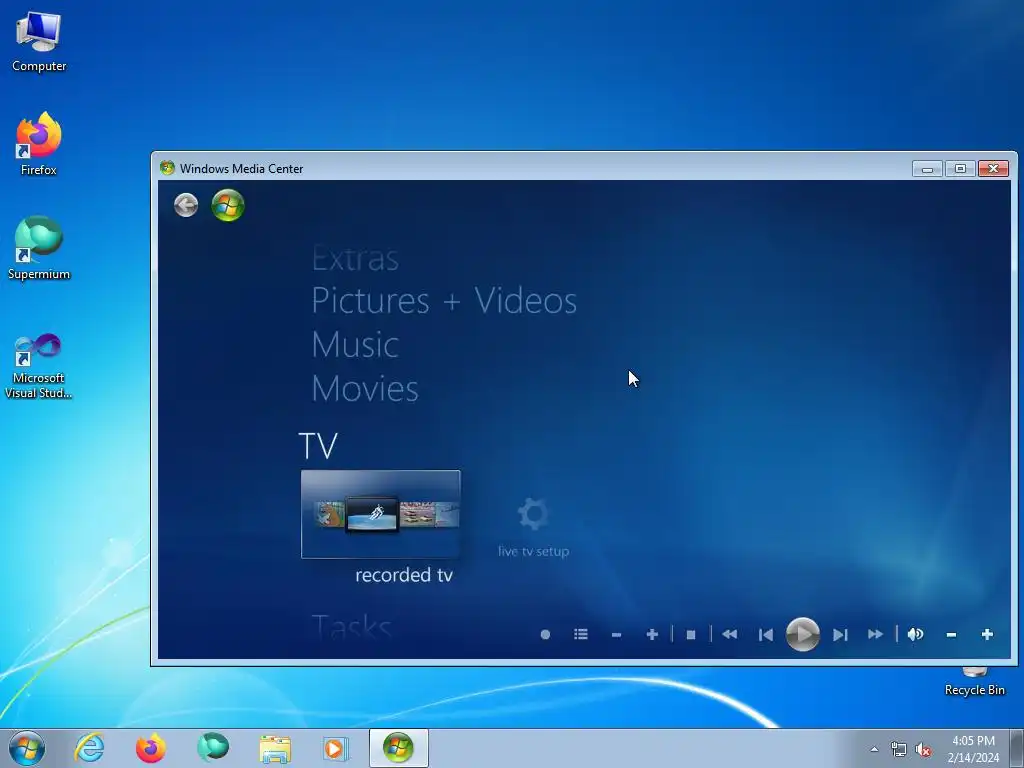Click the Fast Forward button
The image size is (1024, 768).
875,634
